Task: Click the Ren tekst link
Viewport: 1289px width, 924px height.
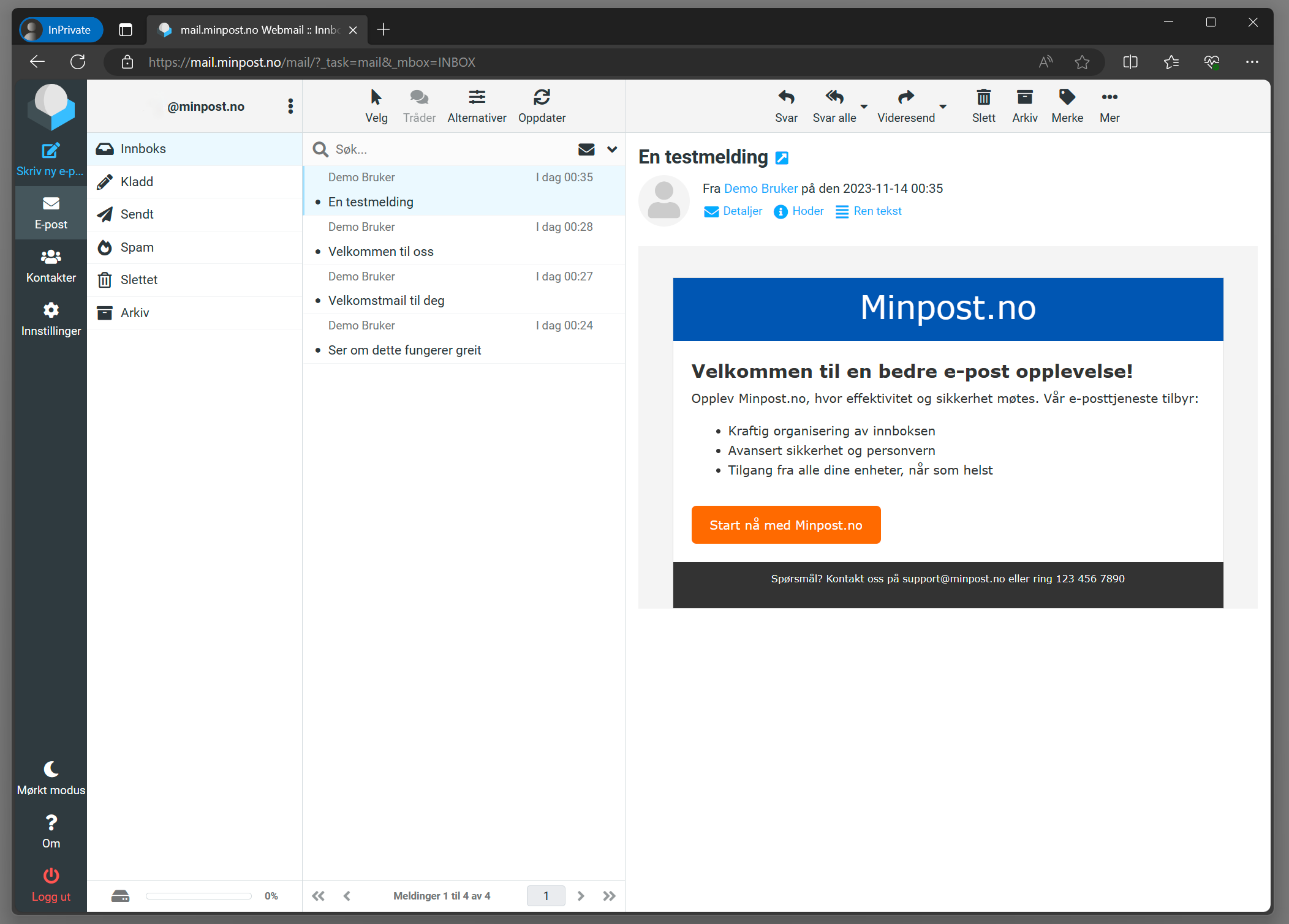Action: click(877, 211)
